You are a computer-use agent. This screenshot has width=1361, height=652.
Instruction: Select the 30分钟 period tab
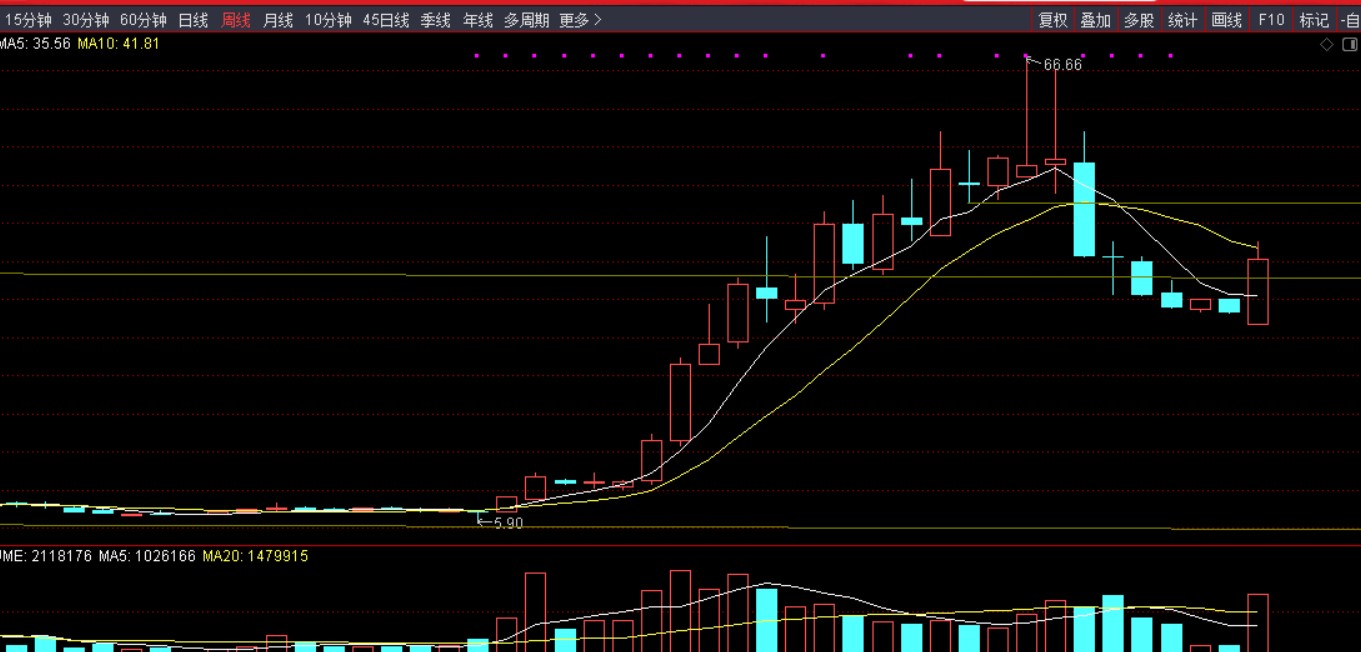85,20
